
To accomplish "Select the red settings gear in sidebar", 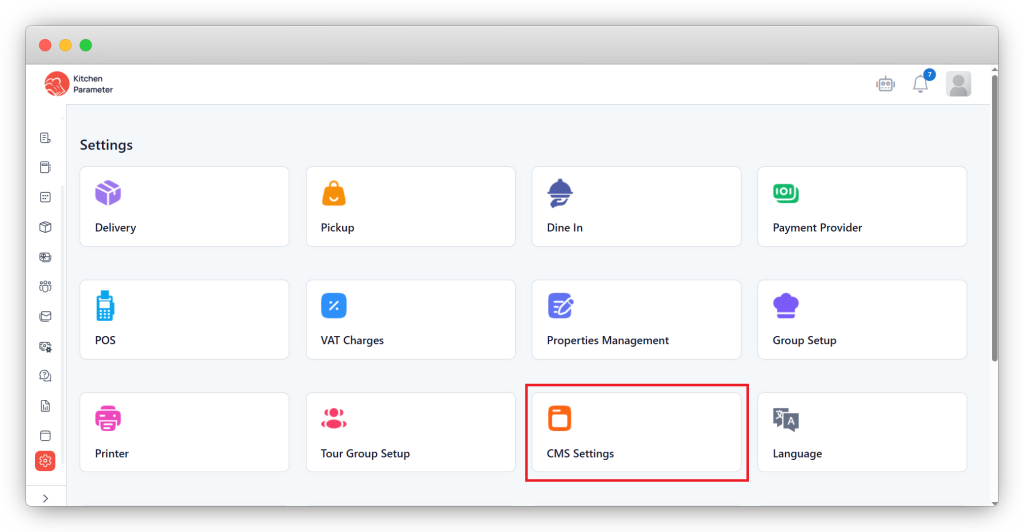I will click(x=45, y=461).
